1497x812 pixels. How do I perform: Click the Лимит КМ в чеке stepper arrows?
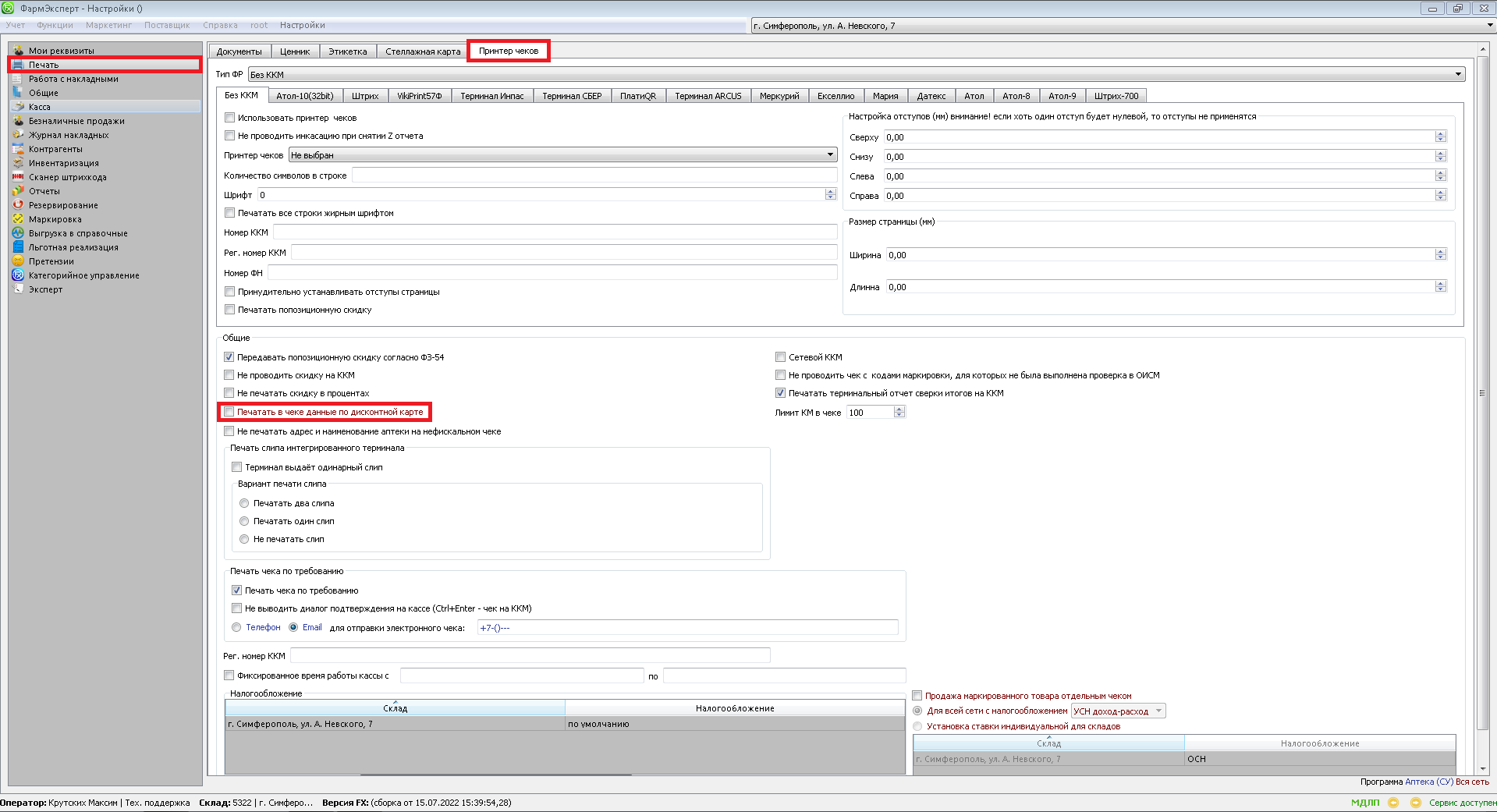(x=899, y=413)
